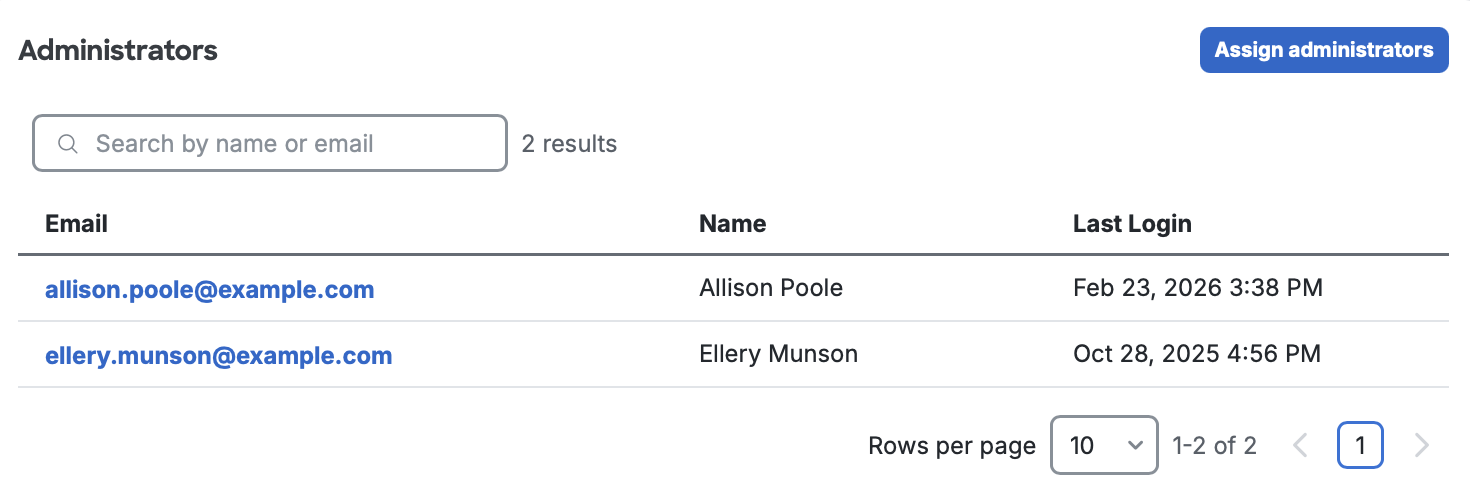Select page 1 in pagination
The image size is (1470, 486).
coord(1360,445)
